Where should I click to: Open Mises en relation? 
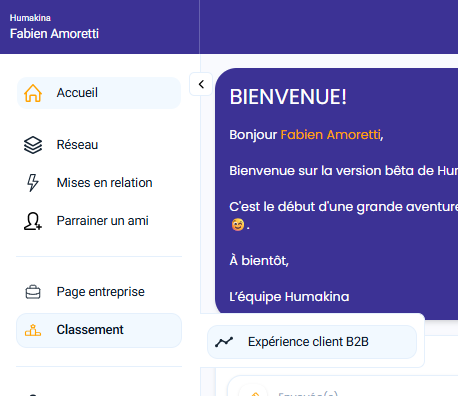104,183
